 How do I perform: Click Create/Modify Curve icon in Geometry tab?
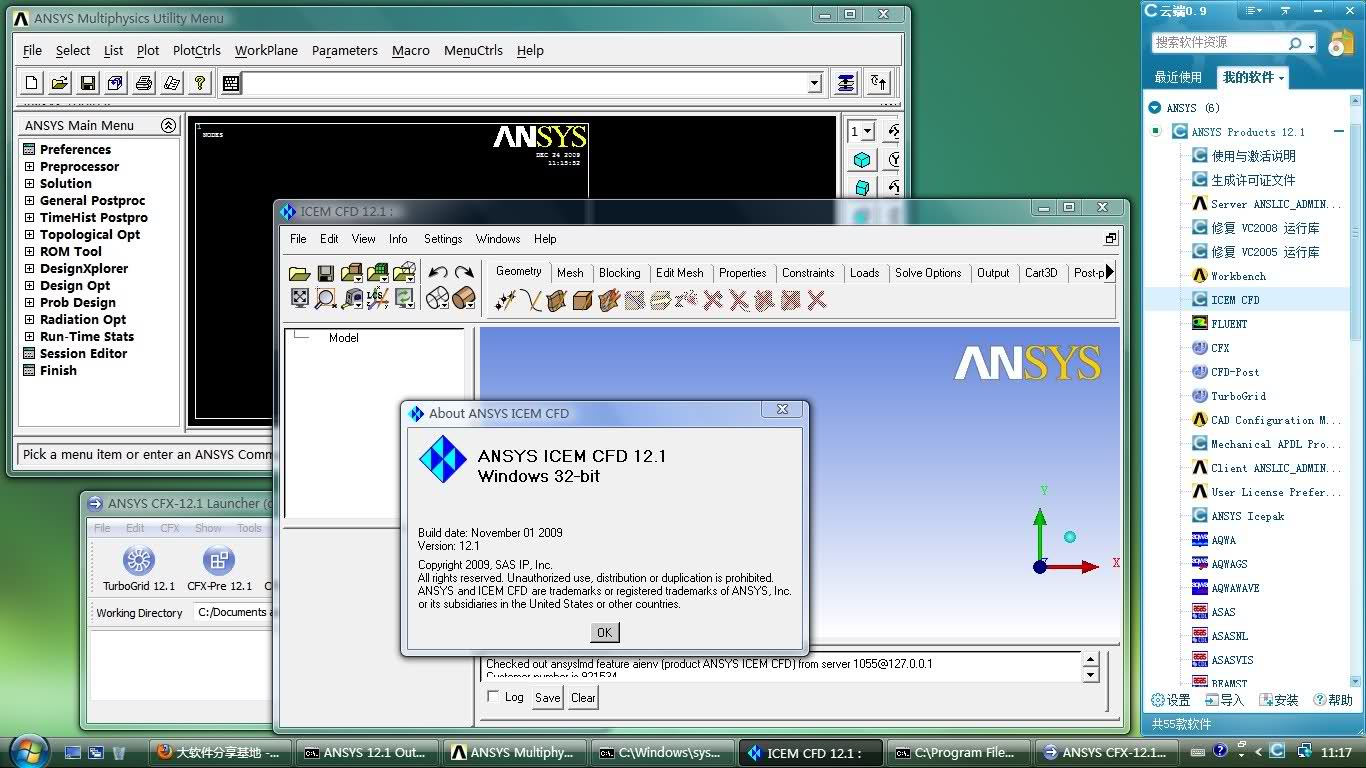[x=531, y=300]
